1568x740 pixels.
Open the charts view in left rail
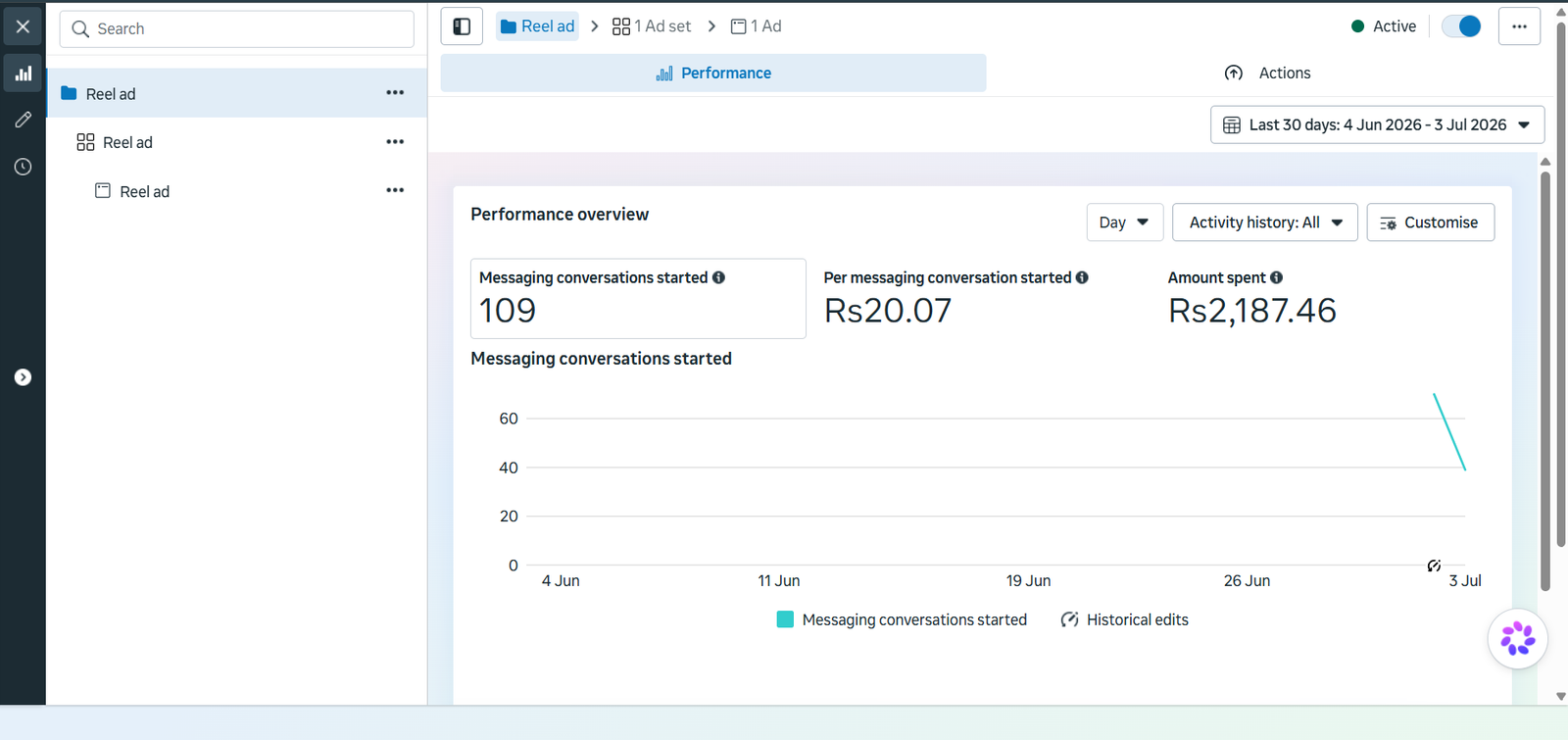[23, 74]
